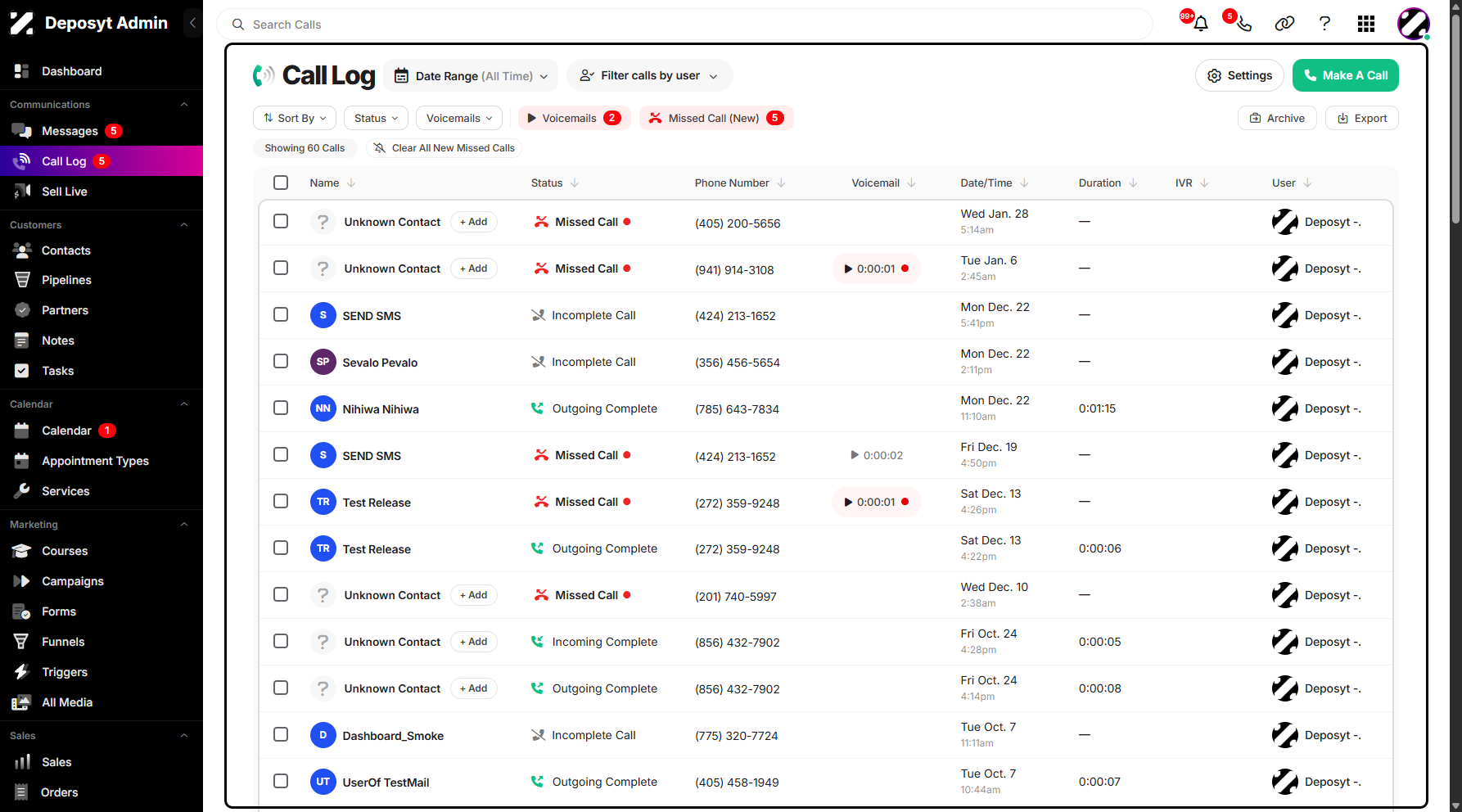Collapse the Communications sidebar section
This screenshot has width=1462, height=812.
184,105
